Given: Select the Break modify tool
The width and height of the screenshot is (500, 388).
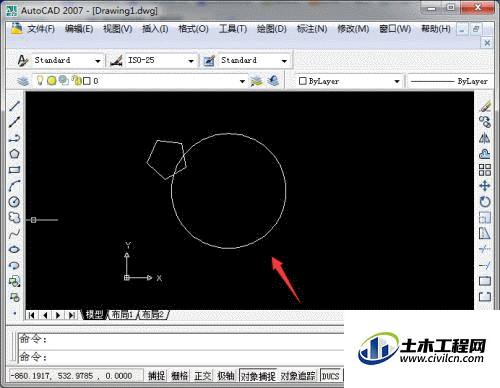Looking at the screenshot, I should click(x=485, y=296).
